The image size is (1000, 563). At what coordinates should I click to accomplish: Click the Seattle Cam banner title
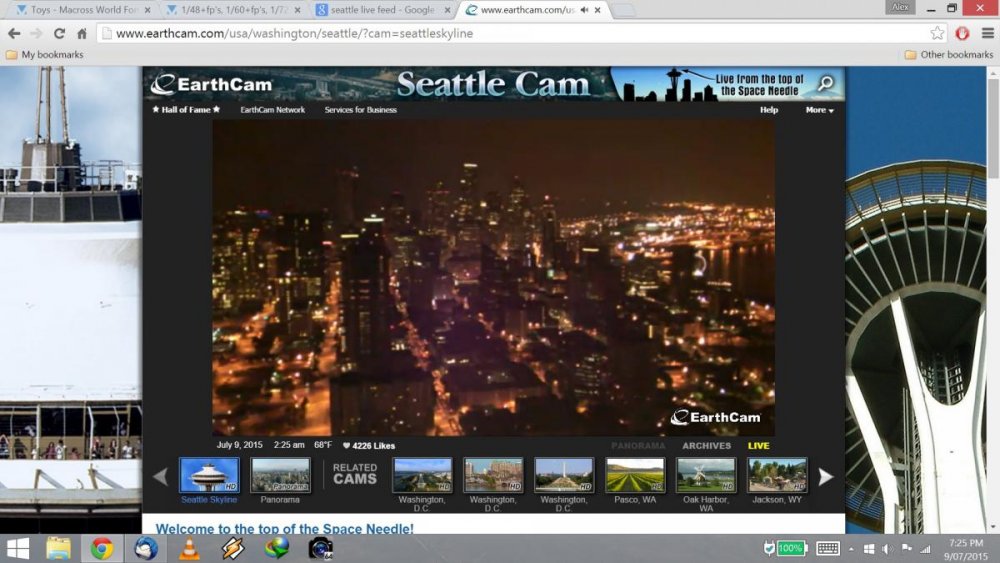tap(493, 84)
